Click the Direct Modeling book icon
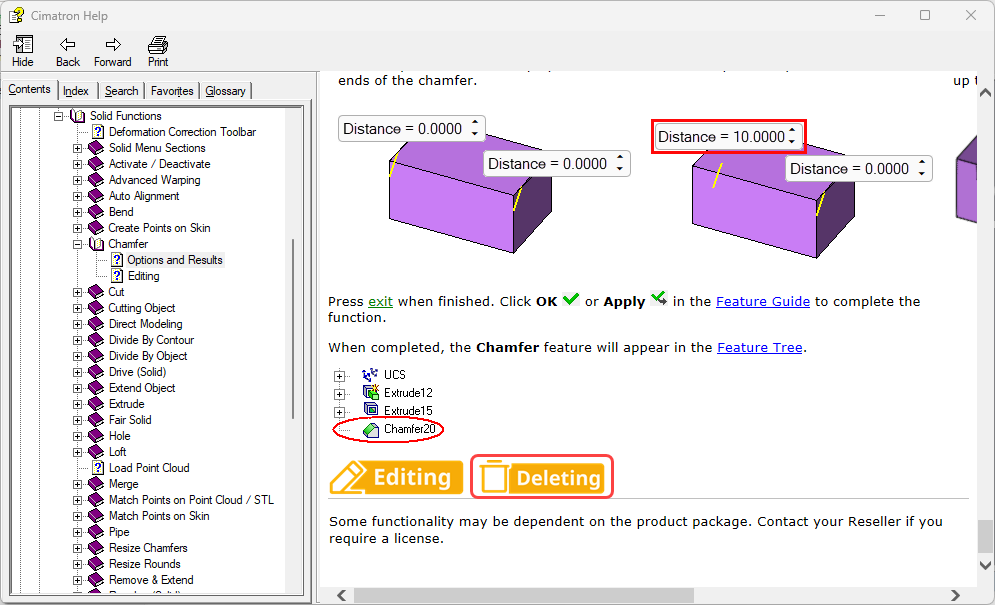 (96, 324)
